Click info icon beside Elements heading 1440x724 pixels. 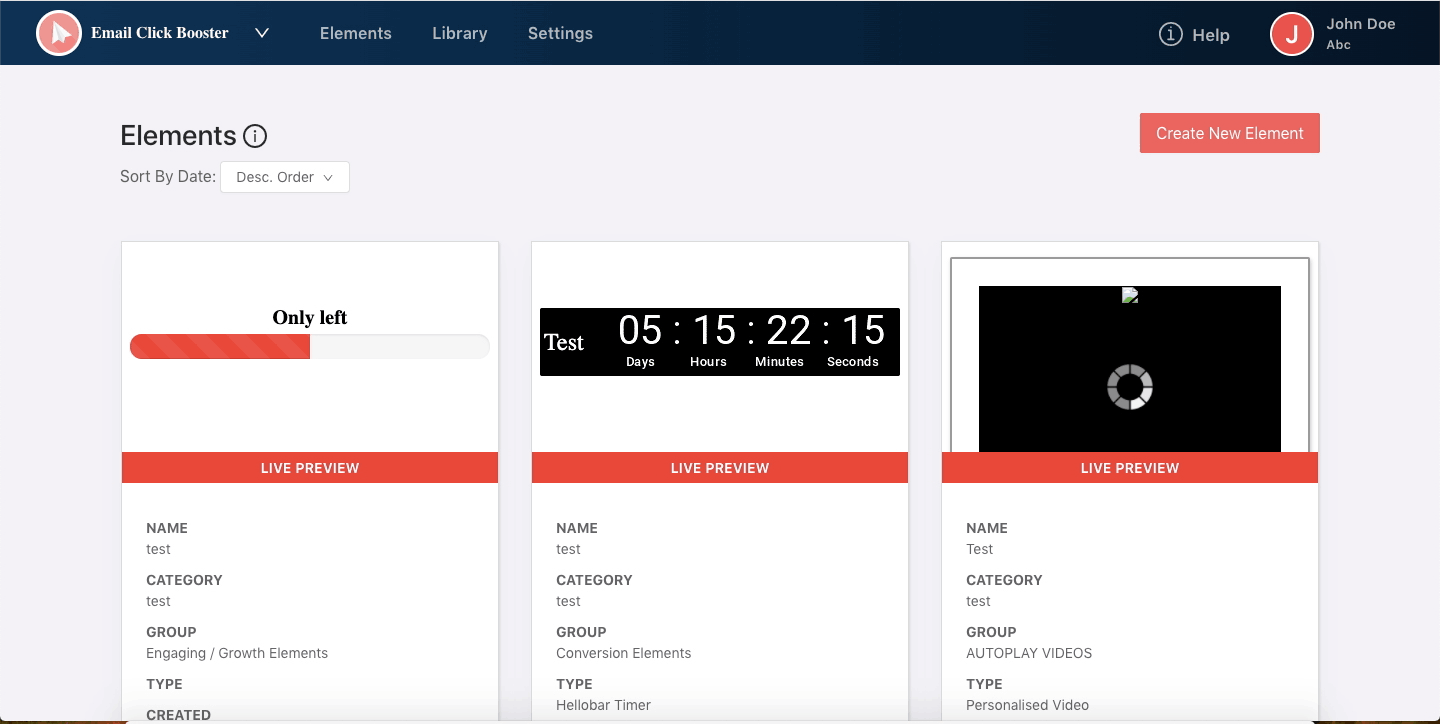pyautogui.click(x=255, y=136)
